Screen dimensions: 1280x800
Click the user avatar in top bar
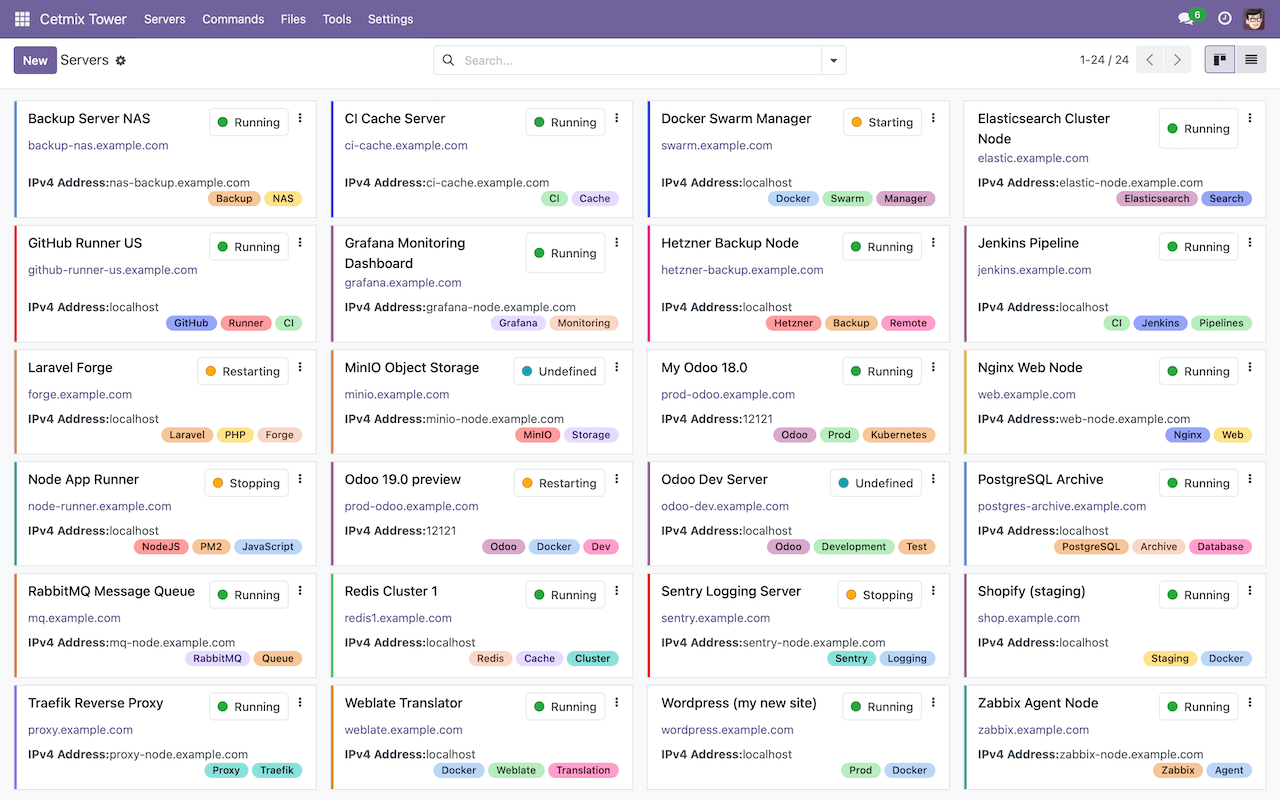(x=1254, y=19)
